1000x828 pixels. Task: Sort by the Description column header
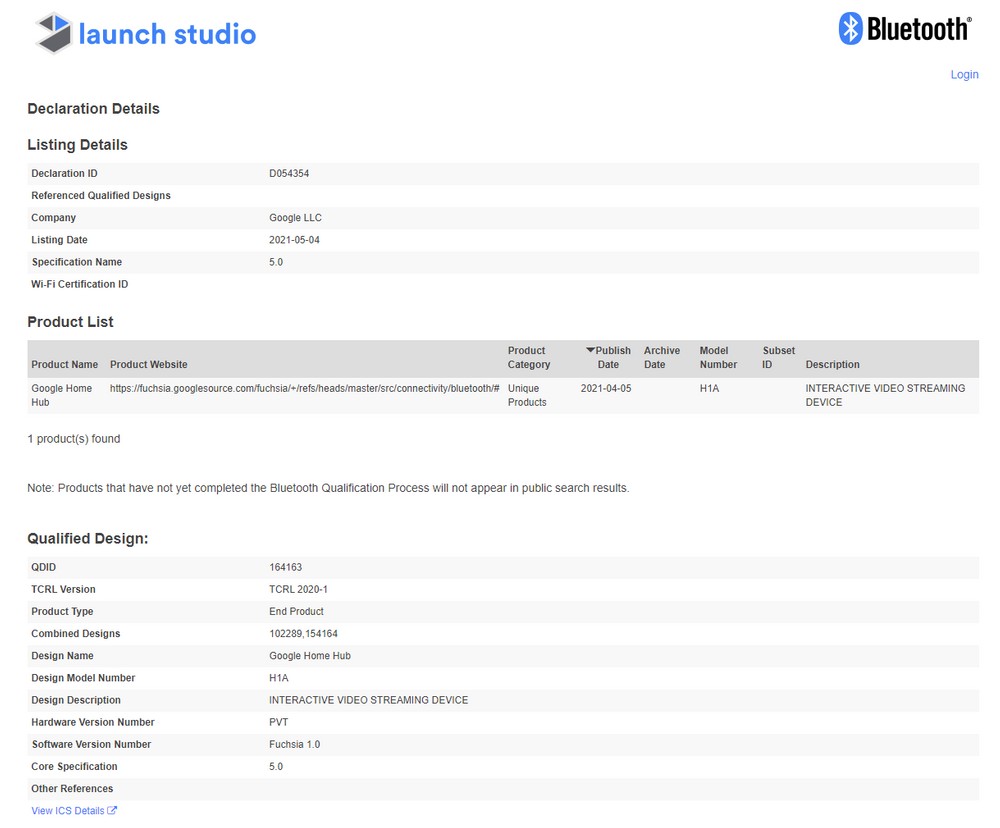pos(832,364)
